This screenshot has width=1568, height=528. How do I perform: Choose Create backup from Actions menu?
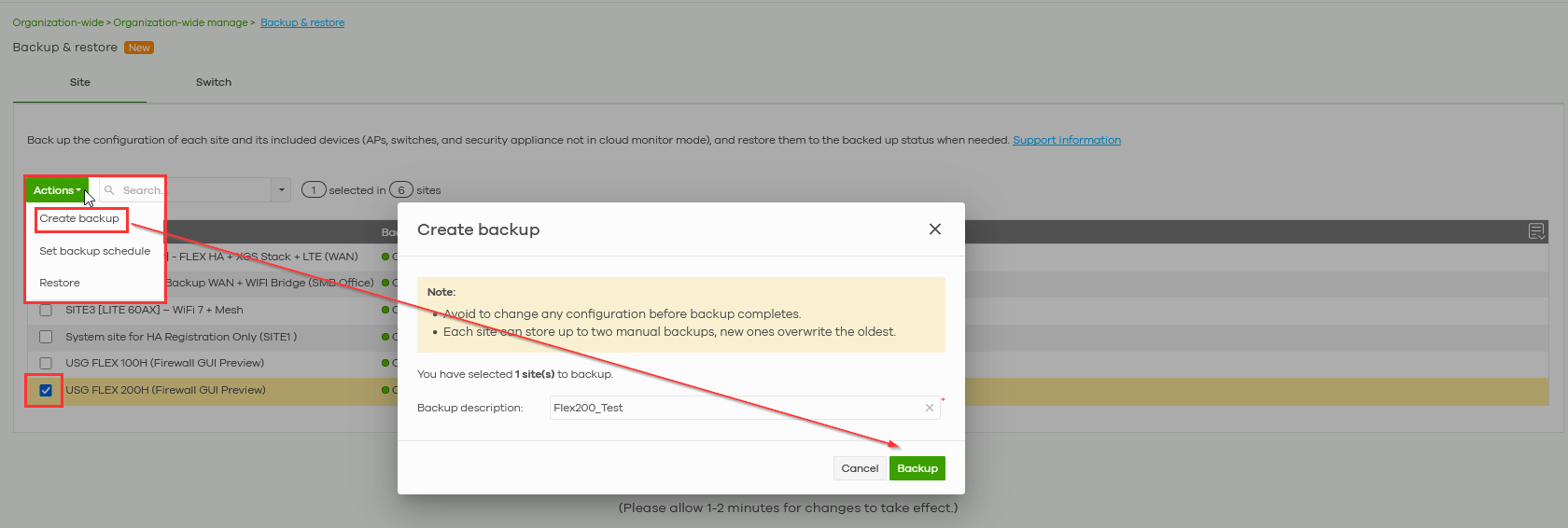click(x=79, y=218)
